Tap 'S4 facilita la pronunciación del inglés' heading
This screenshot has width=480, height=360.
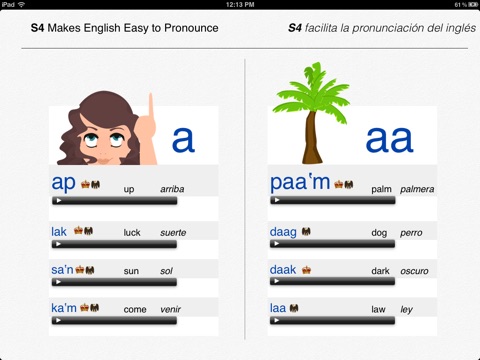point(382,28)
